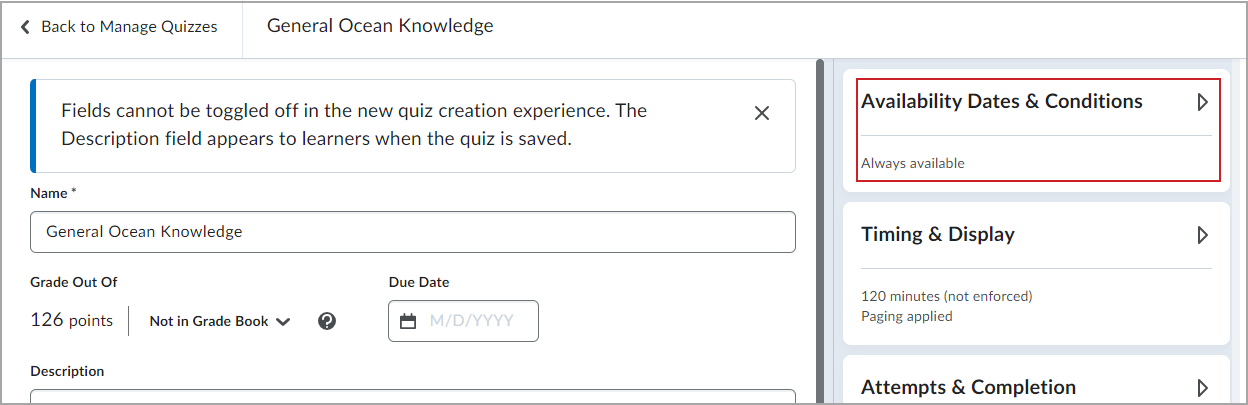This screenshot has height=405, width=1248.
Task: Open the Back to Manage Quizzes link
Action: (x=119, y=27)
